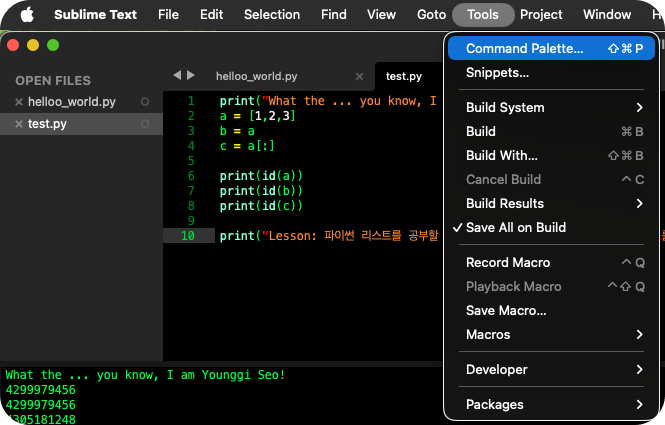The height and width of the screenshot is (425, 665).
Task: Open the Apple menu
Action: [x=27, y=14]
